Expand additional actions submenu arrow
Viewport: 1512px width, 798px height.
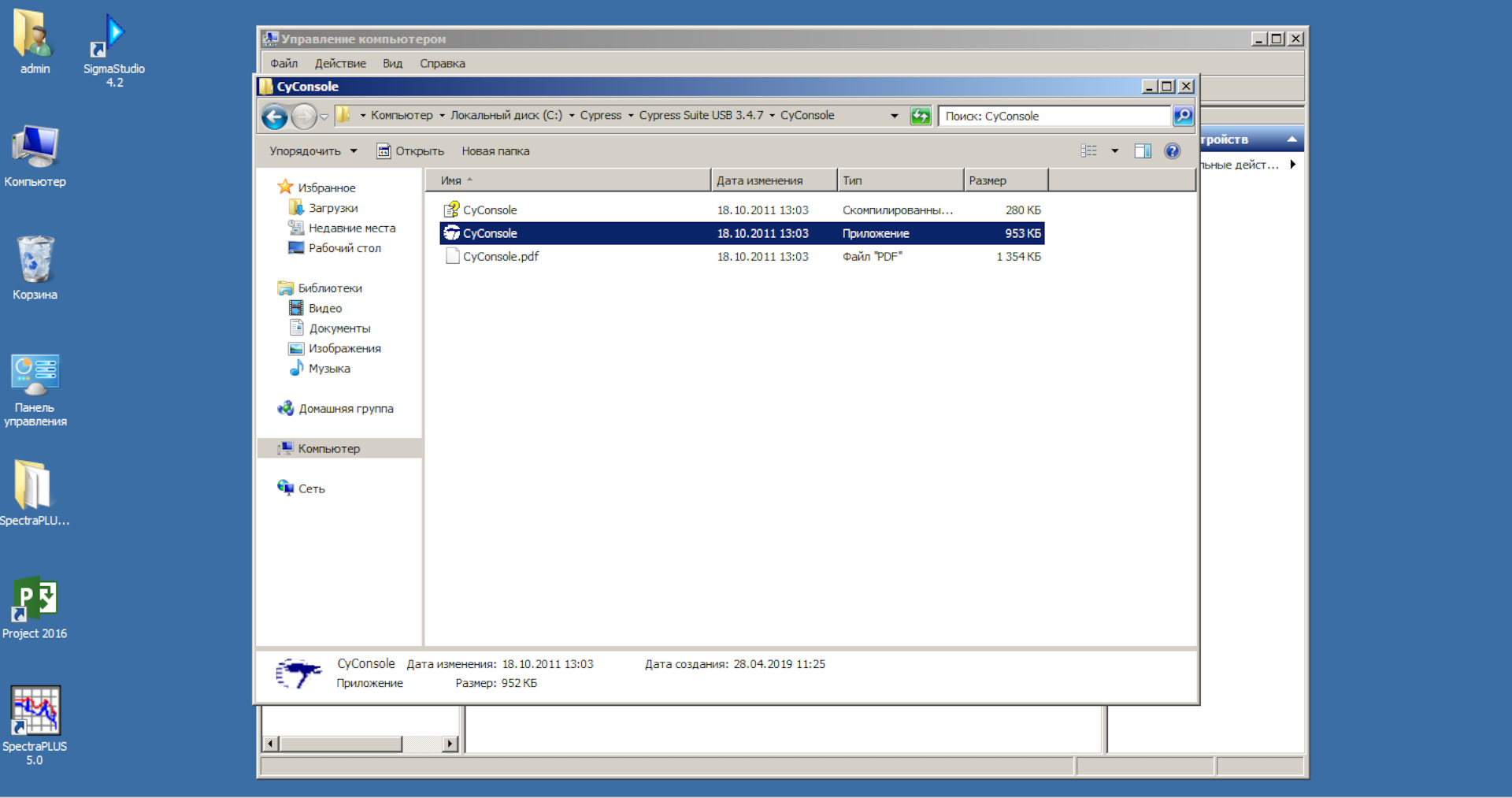tap(1292, 164)
